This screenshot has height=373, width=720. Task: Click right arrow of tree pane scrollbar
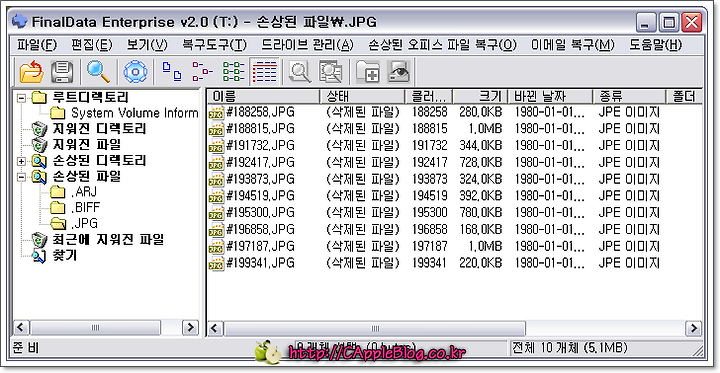(190, 328)
